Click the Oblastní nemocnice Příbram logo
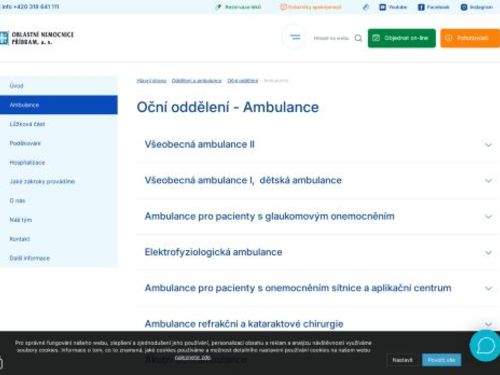500x375 pixels. pos(37,38)
